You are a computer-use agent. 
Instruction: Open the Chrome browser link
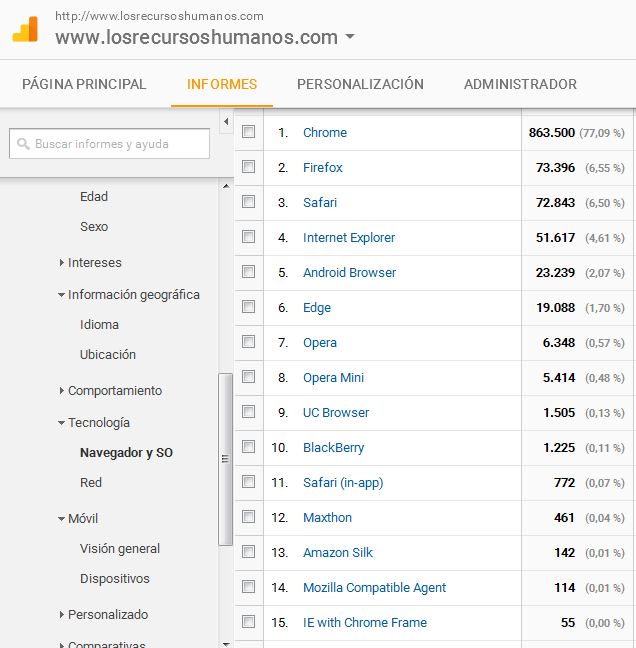325,133
